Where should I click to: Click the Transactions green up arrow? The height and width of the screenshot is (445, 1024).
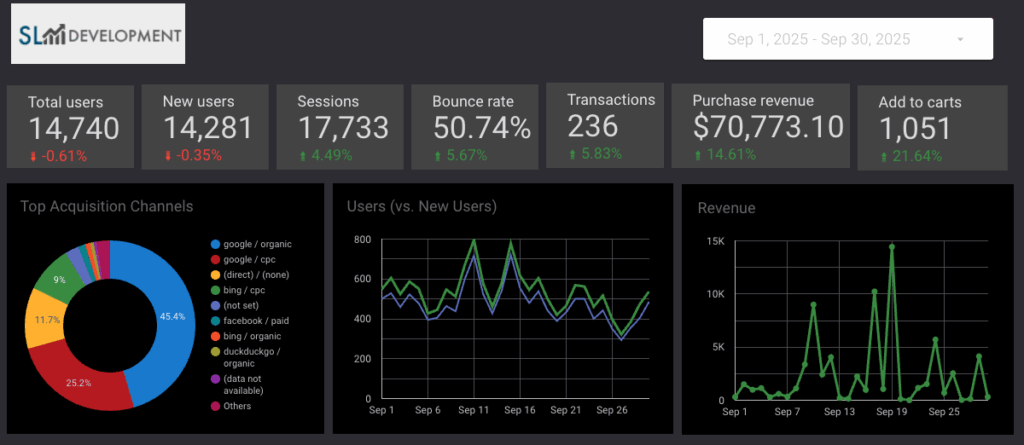tap(573, 154)
